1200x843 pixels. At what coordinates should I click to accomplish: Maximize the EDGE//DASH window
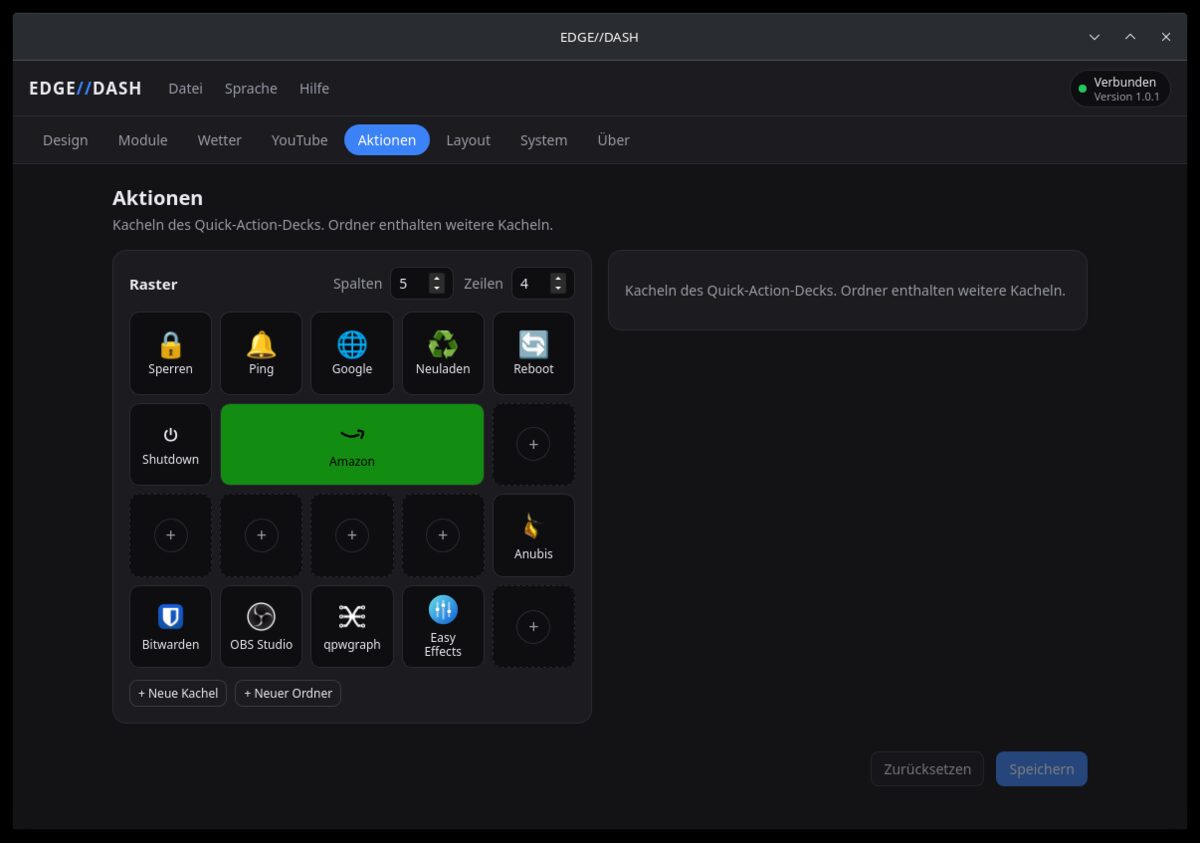click(x=1130, y=37)
